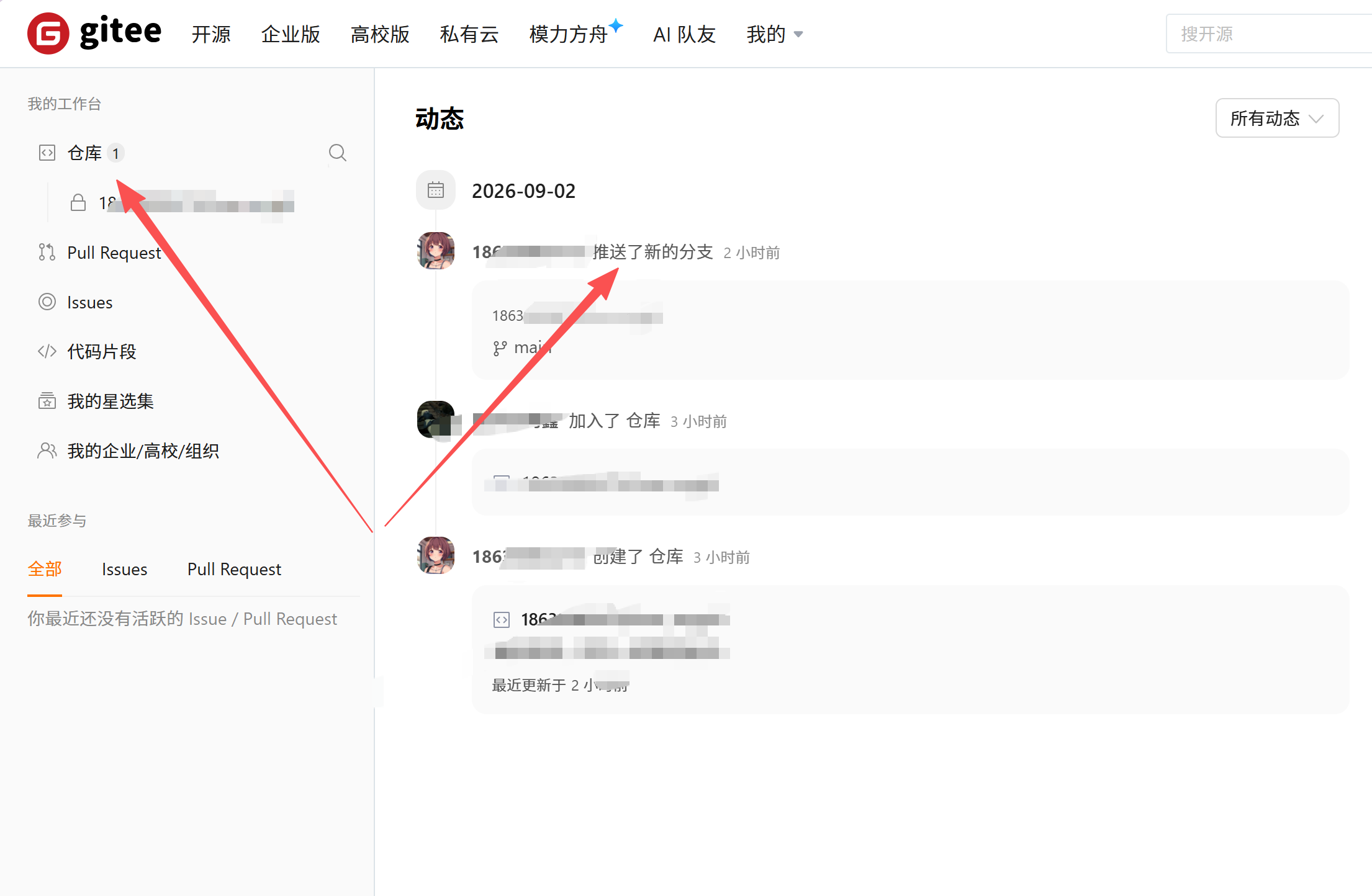Open 私有云 in the top navigation

click(x=469, y=34)
